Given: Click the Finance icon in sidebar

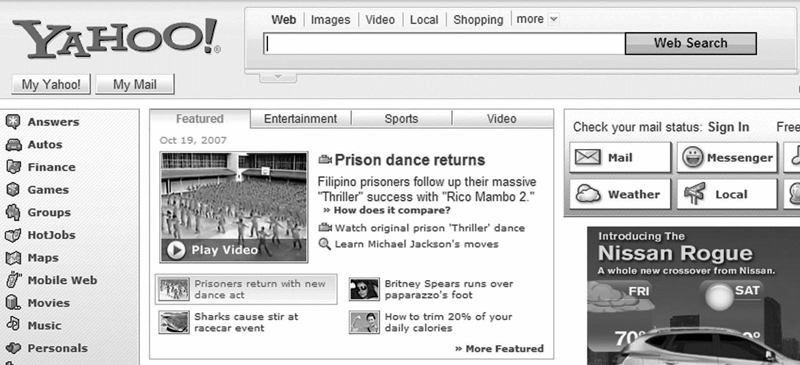Looking at the screenshot, I should 13,167.
